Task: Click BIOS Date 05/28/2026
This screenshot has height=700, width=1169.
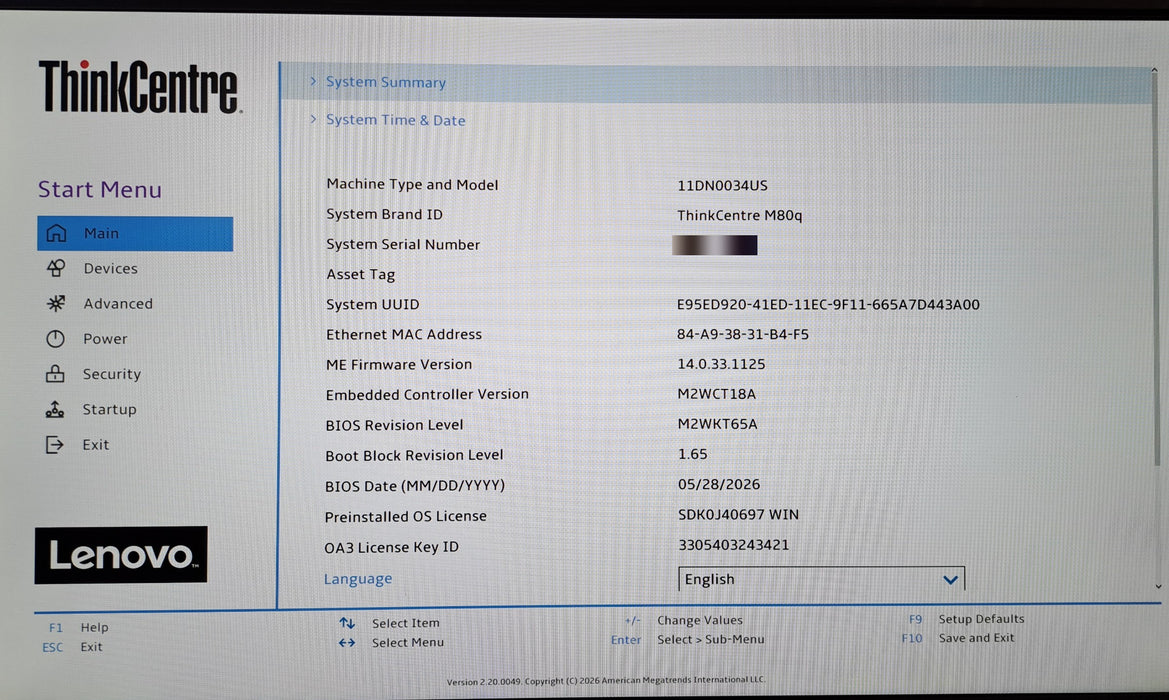Action: point(719,485)
